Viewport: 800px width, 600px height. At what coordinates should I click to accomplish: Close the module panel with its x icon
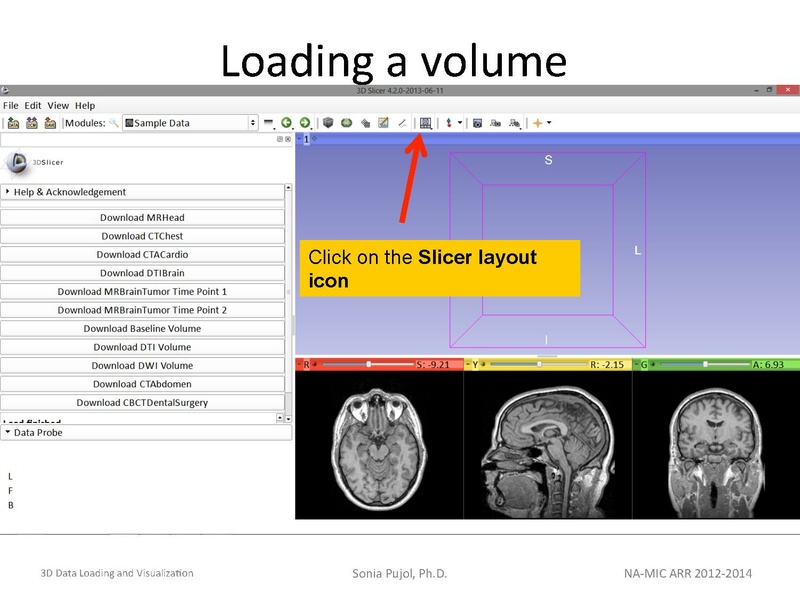tap(288, 139)
